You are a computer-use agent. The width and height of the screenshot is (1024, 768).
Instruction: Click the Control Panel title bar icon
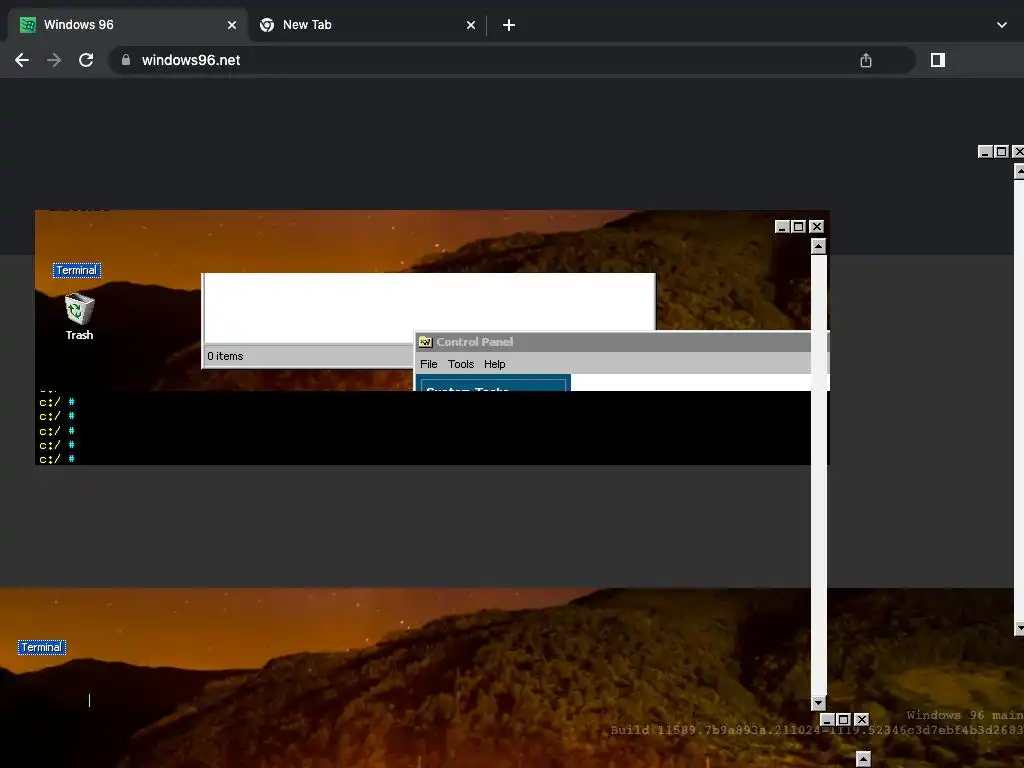click(426, 342)
